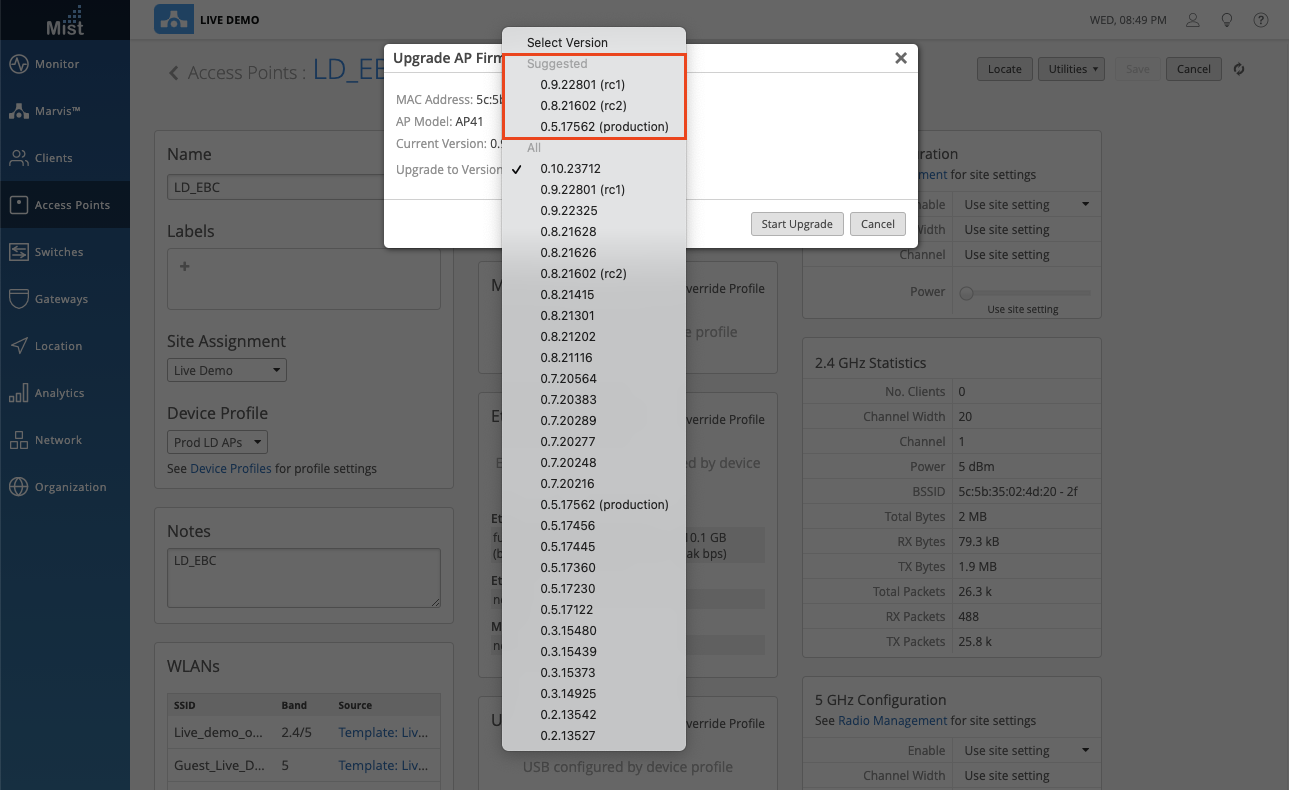The height and width of the screenshot is (790, 1289).
Task: Click the Start Upgrade button
Action: coord(797,224)
